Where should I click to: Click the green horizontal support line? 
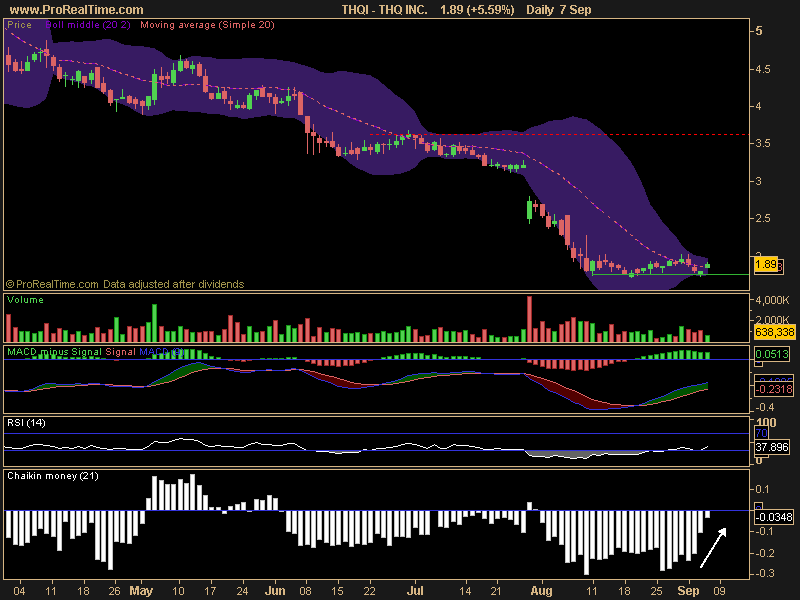coord(670,274)
